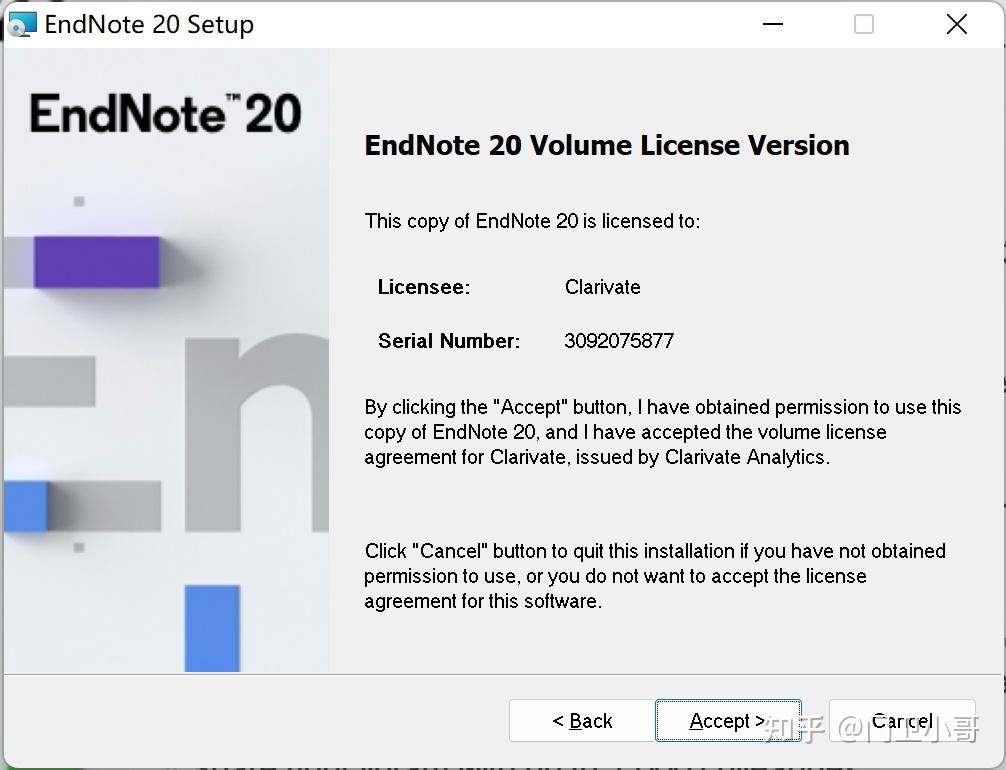Select the serial number 3092075877
Image resolution: width=1006 pixels, height=770 pixels.
[x=619, y=340]
